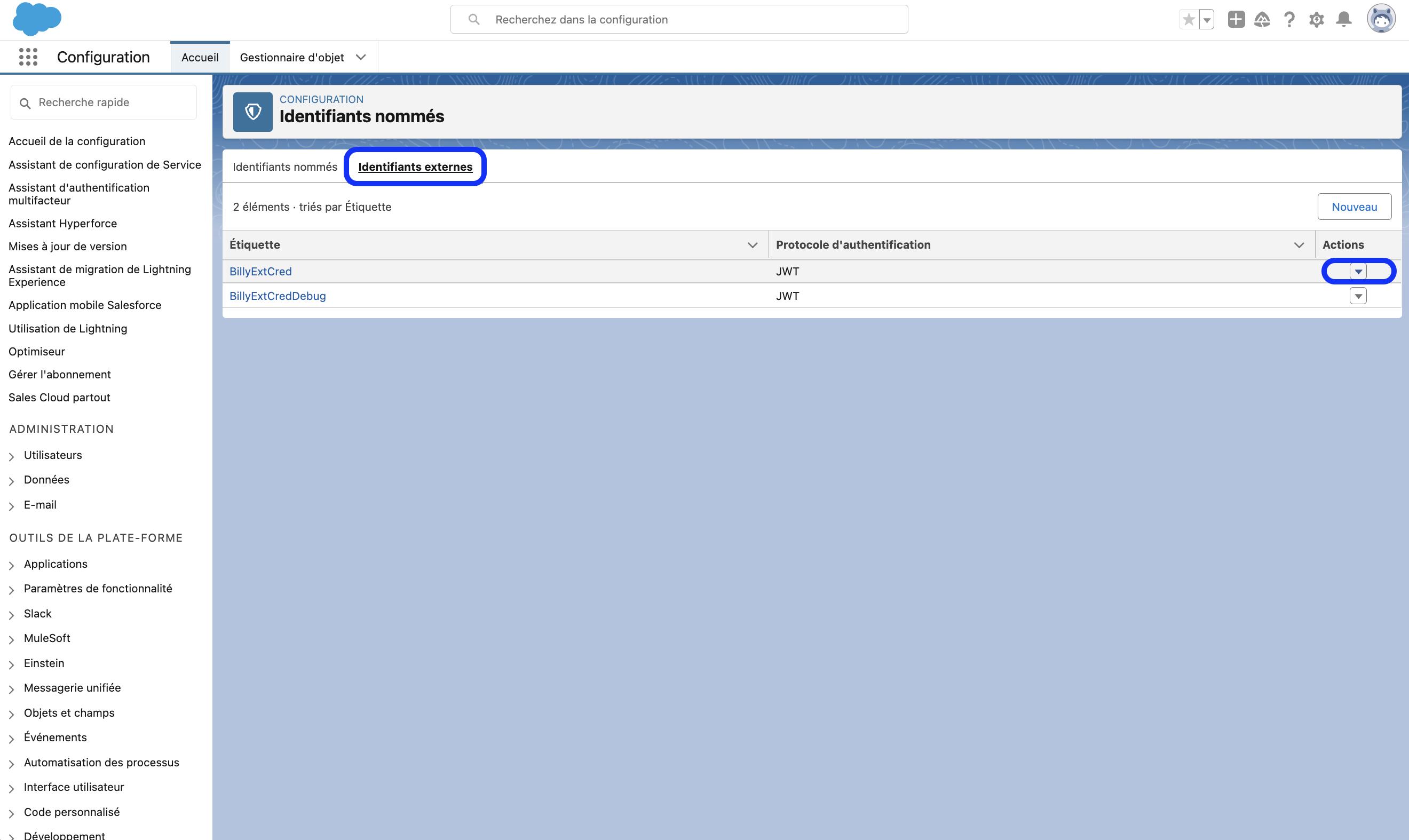Expand the Événements tree node
1409x840 pixels.
click(x=11, y=739)
